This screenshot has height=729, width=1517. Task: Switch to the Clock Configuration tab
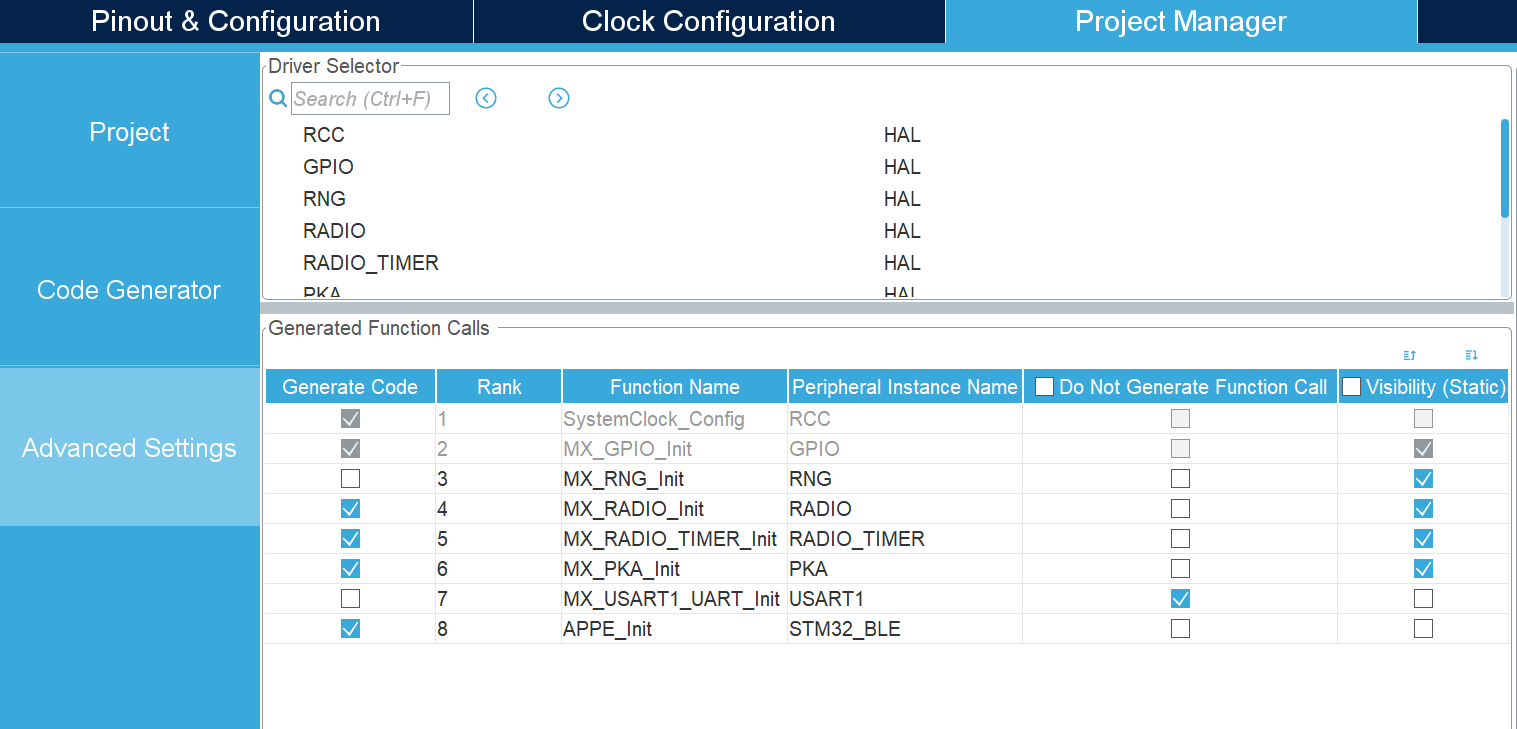(708, 21)
